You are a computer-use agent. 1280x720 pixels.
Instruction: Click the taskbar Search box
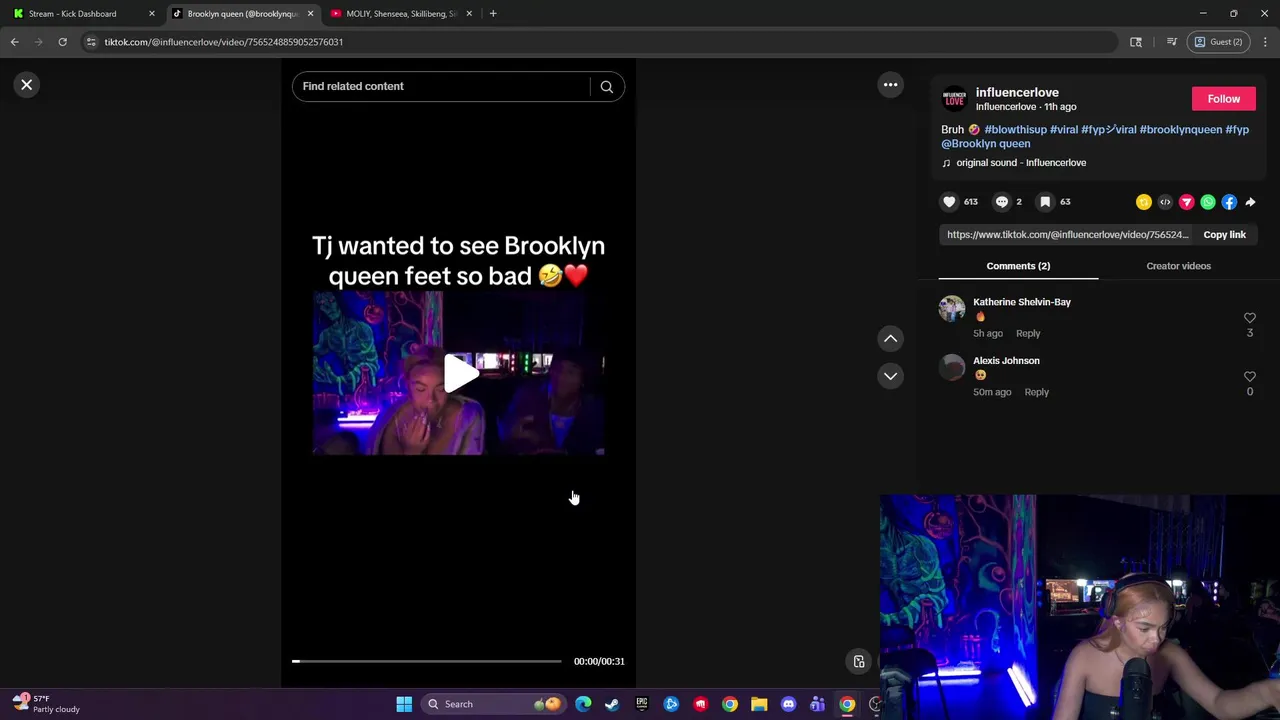(x=494, y=704)
